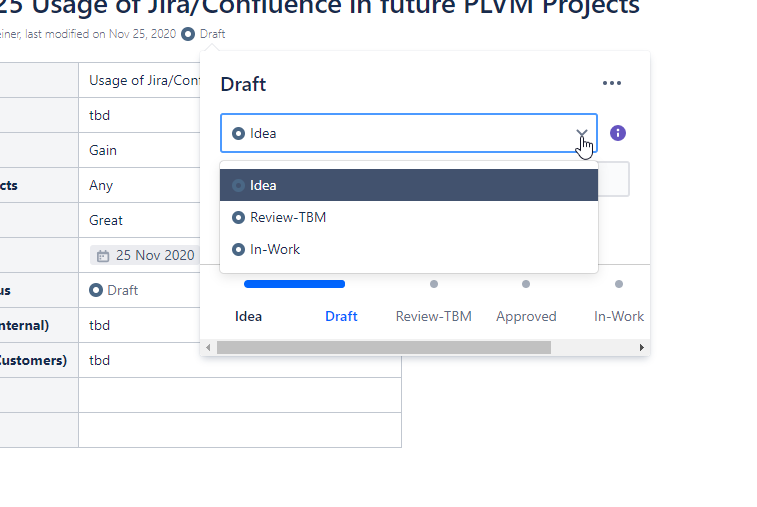Click the blue workflow progress bar
This screenshot has height=507, width=757.
(294, 284)
